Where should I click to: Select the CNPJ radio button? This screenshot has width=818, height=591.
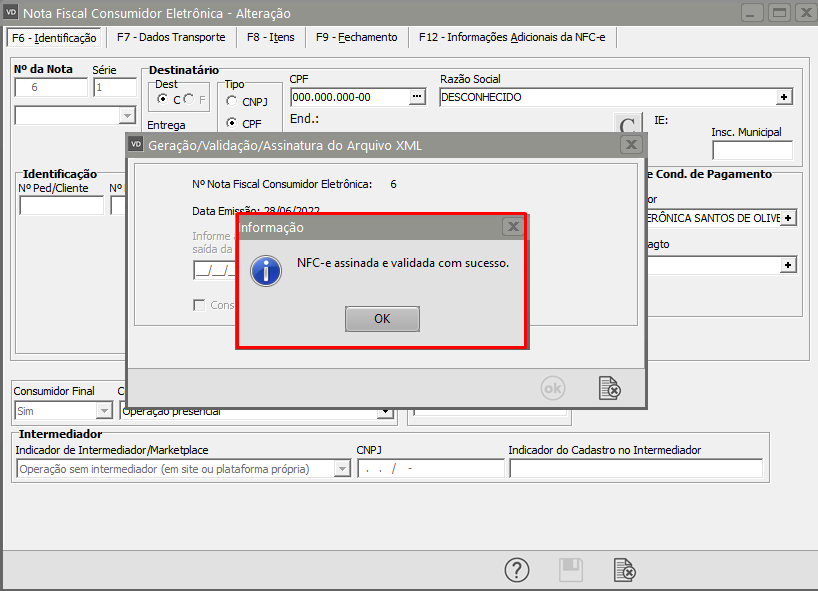(232, 101)
